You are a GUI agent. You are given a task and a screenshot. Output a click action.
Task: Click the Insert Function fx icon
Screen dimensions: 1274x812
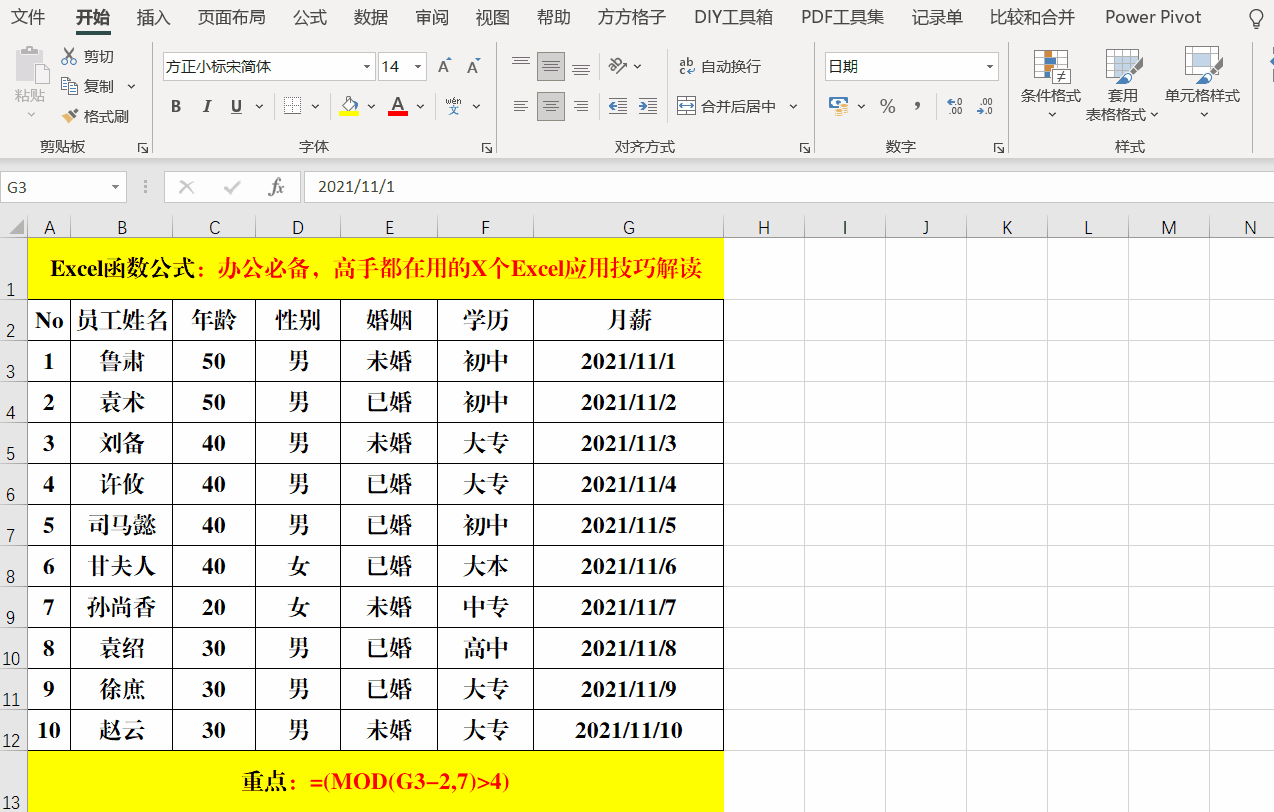coord(277,187)
